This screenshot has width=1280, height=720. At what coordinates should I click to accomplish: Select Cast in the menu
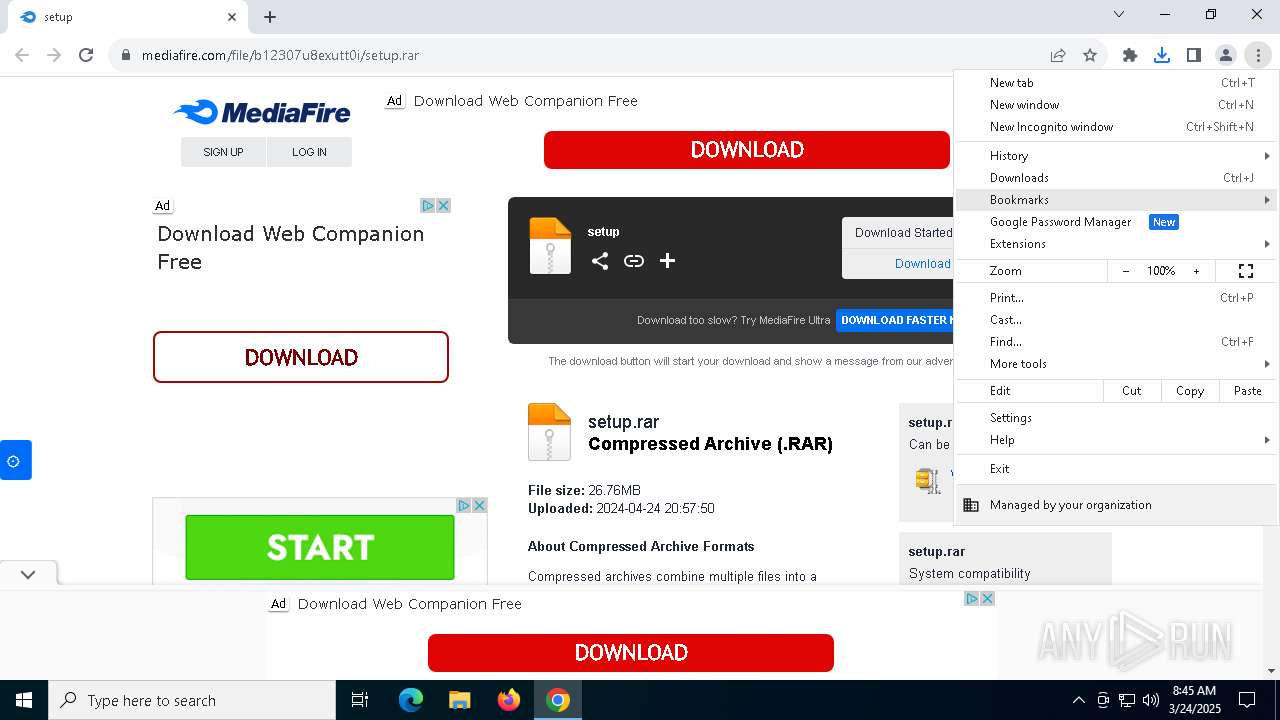click(1117, 320)
